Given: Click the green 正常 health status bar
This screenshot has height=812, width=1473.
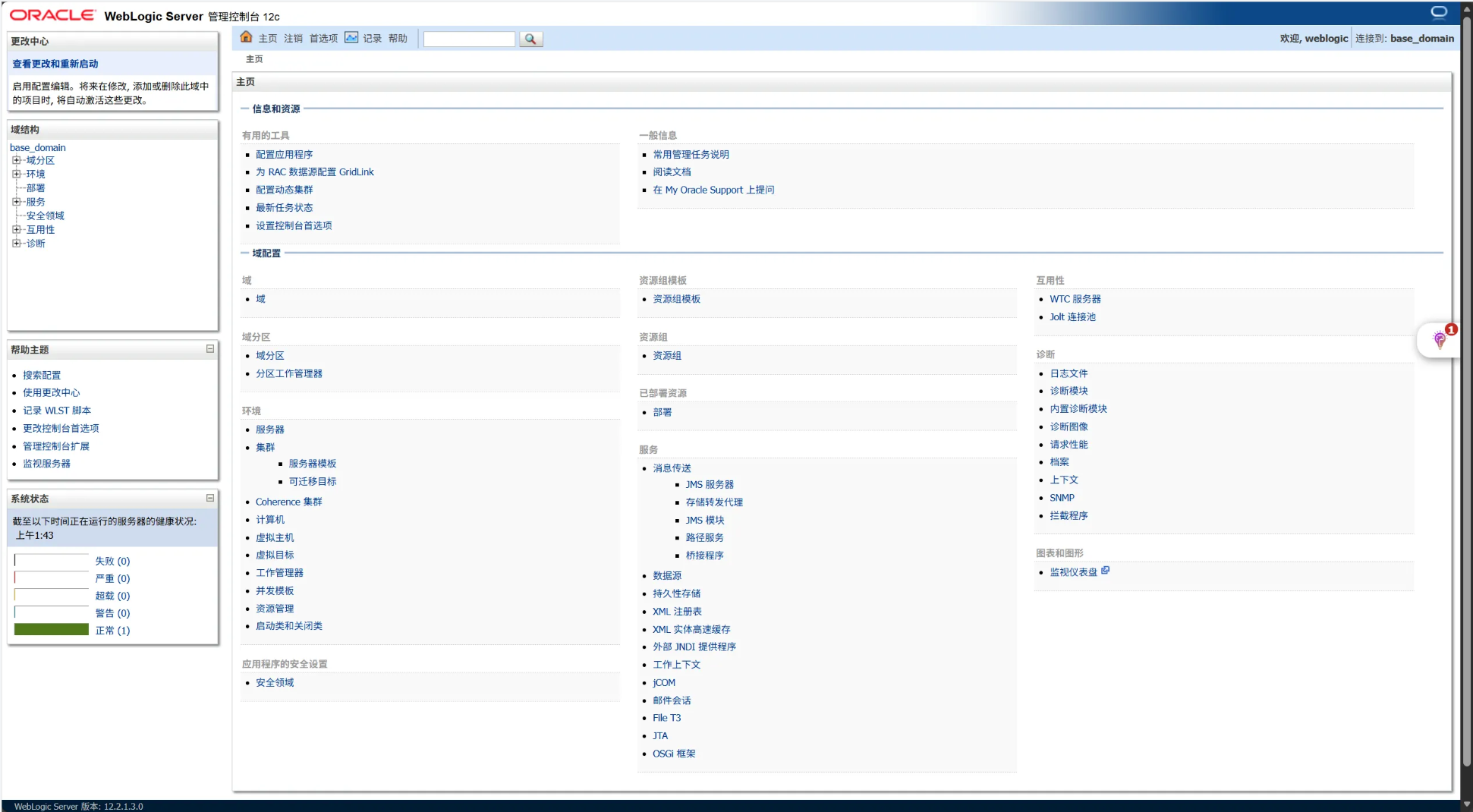Looking at the screenshot, I should coord(52,630).
